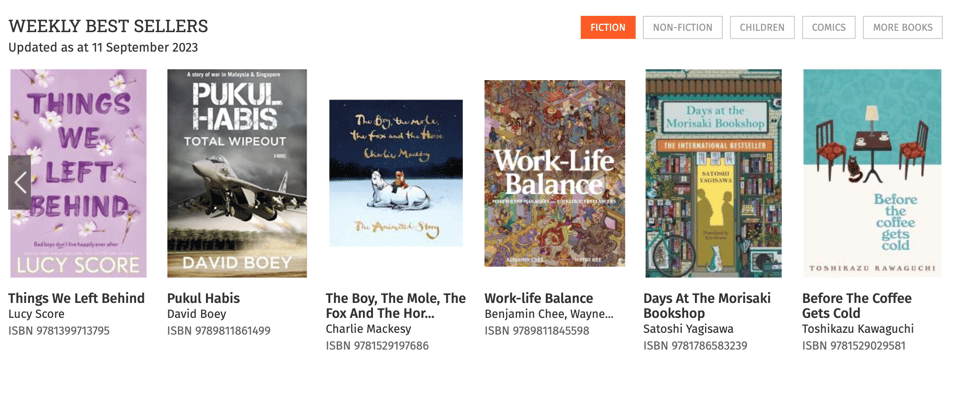
Task: Open Before The Coffee Gets Cold title
Action: coord(857,305)
